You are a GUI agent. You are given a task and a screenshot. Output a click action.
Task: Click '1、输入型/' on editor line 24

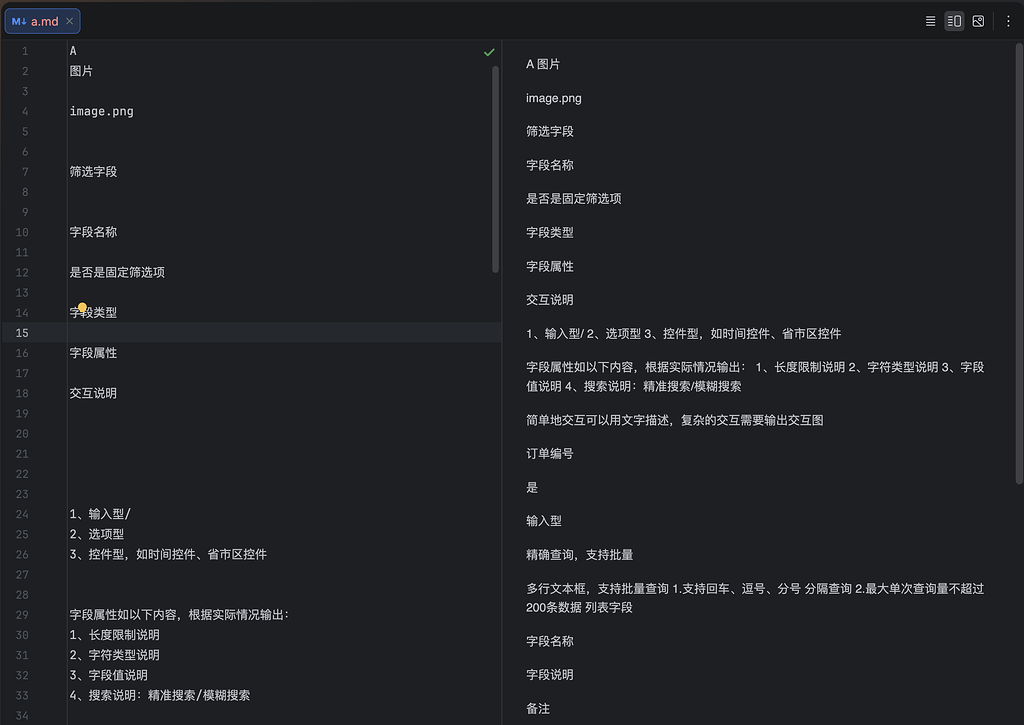coord(100,514)
